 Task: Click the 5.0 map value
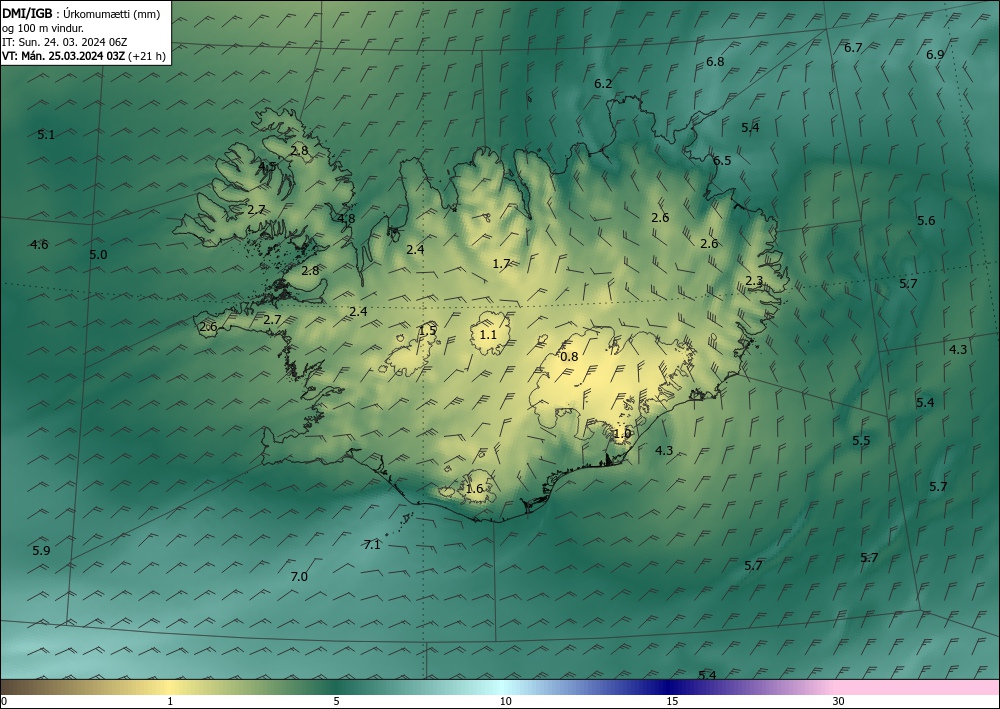tap(98, 254)
